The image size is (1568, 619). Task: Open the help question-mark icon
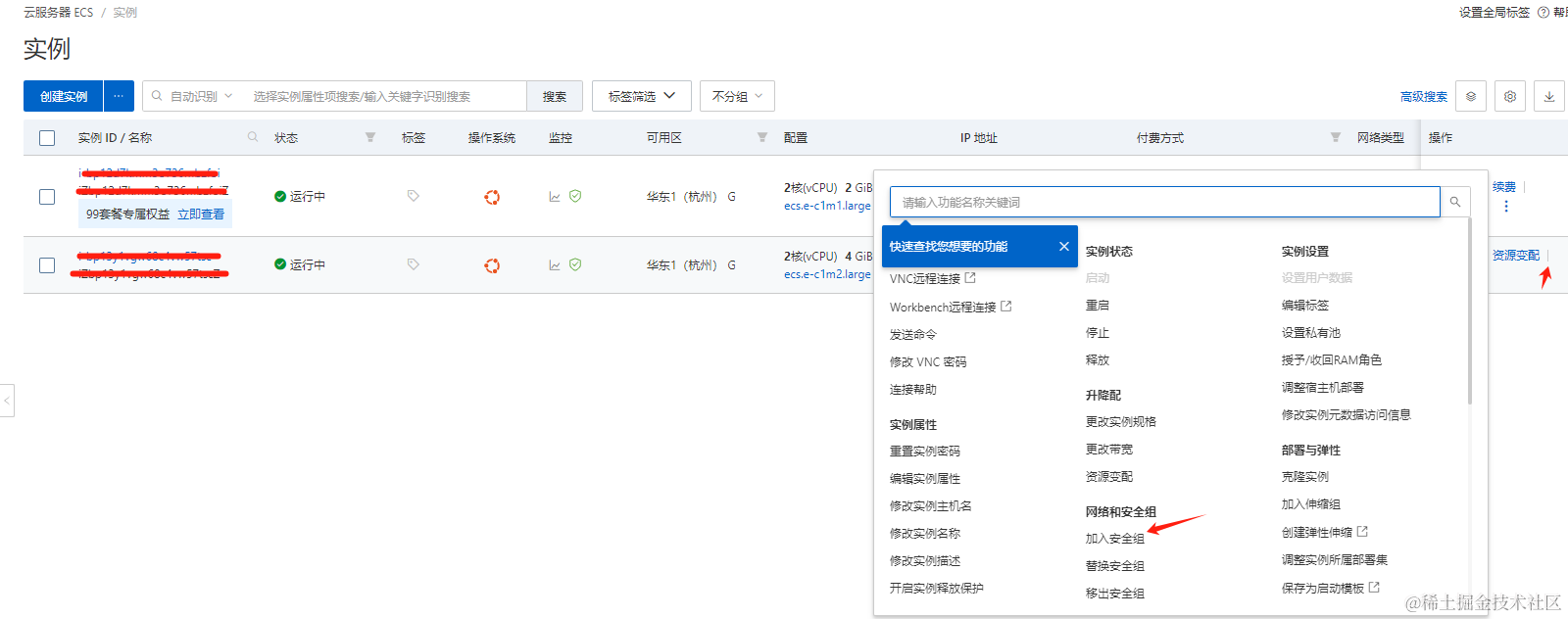click(x=1543, y=13)
